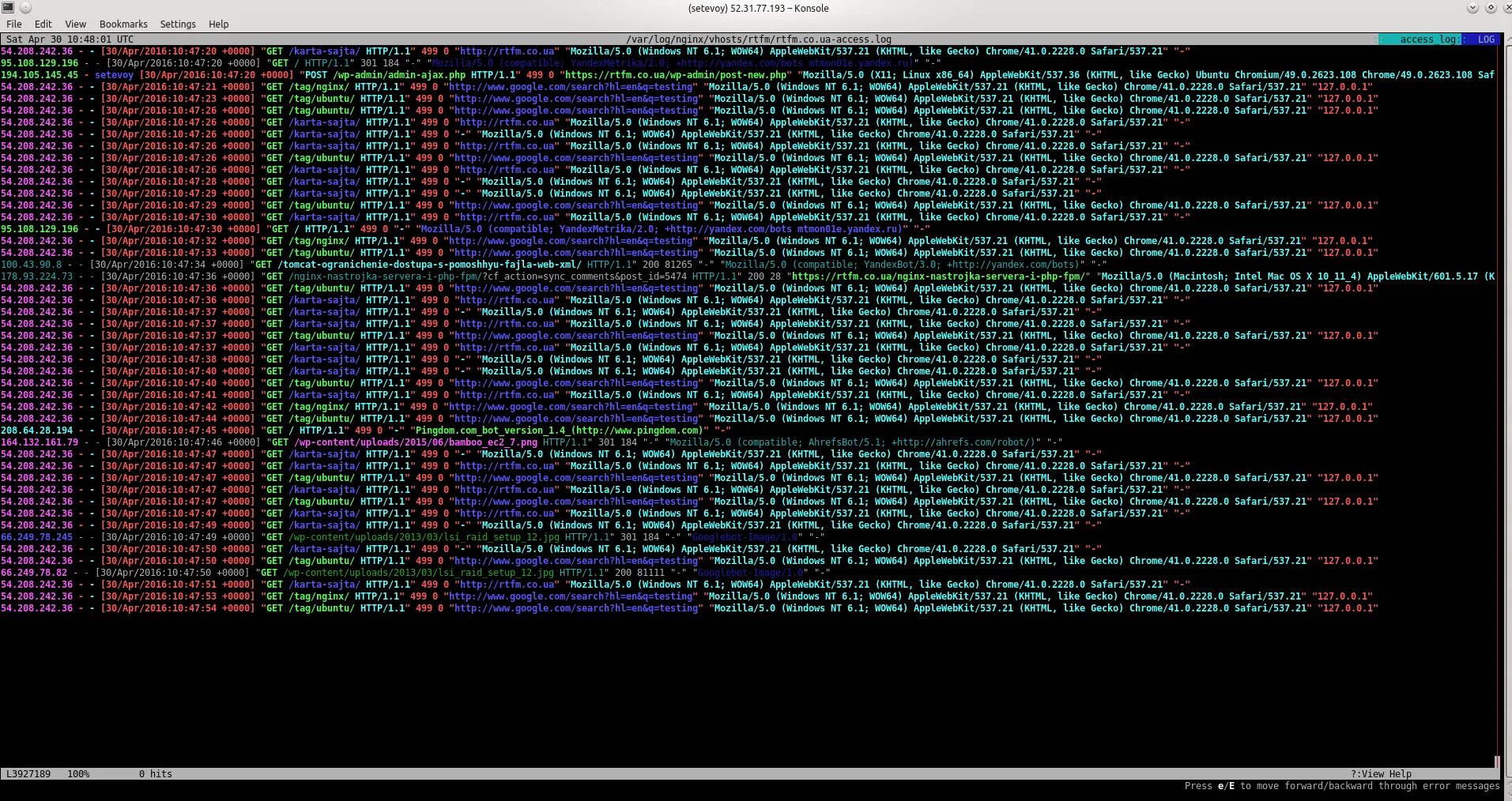
Task: Click the timestamp 'Sat Apr 30 10:48:01 UTC'
Action: (x=70, y=39)
